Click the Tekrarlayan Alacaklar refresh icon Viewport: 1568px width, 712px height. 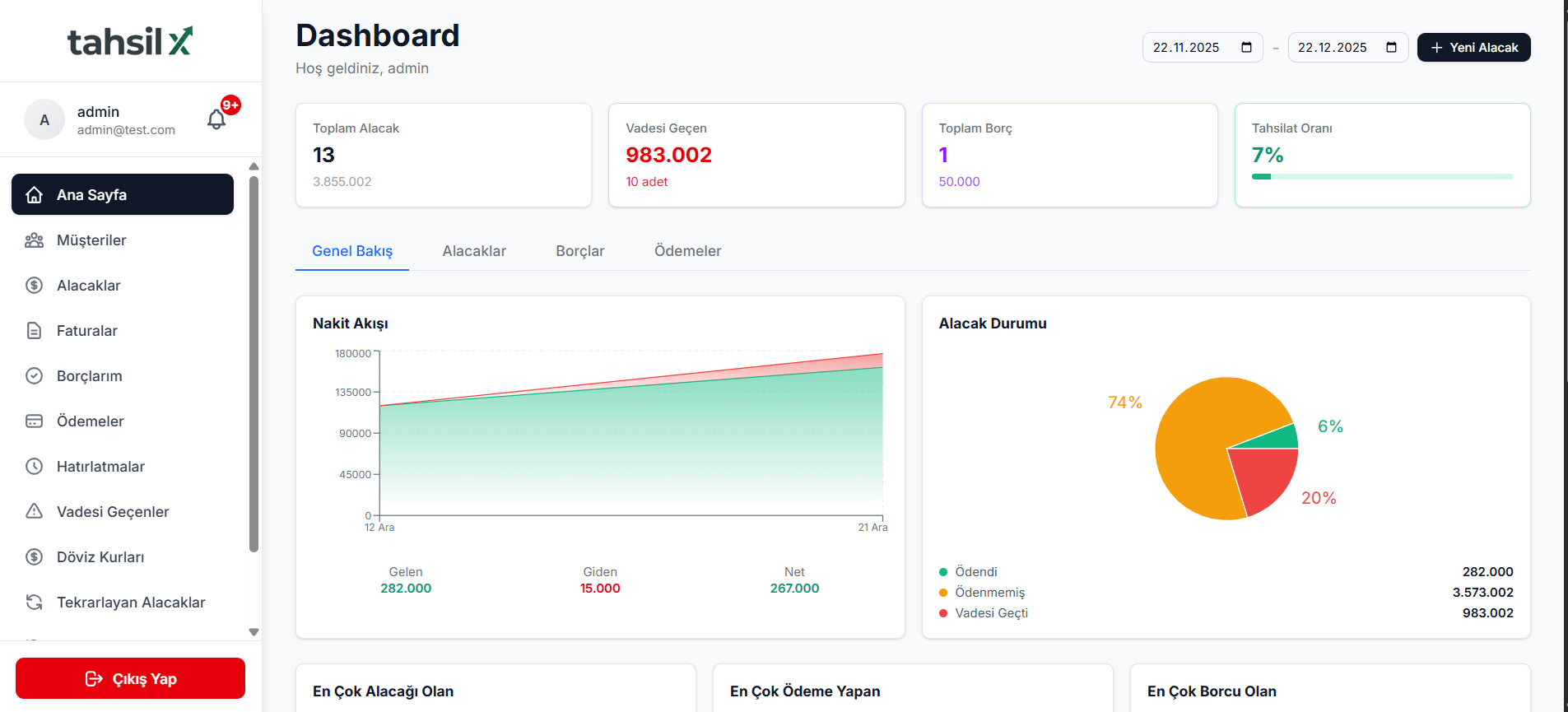coord(34,603)
